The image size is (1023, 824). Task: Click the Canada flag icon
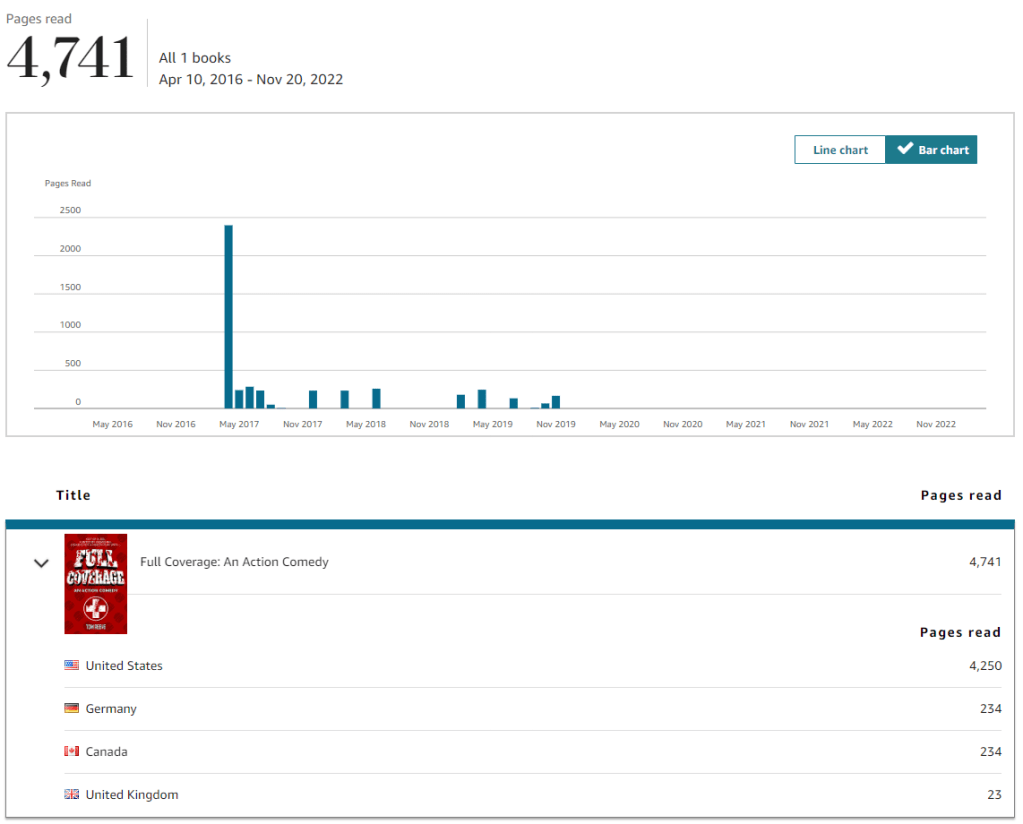[x=71, y=751]
